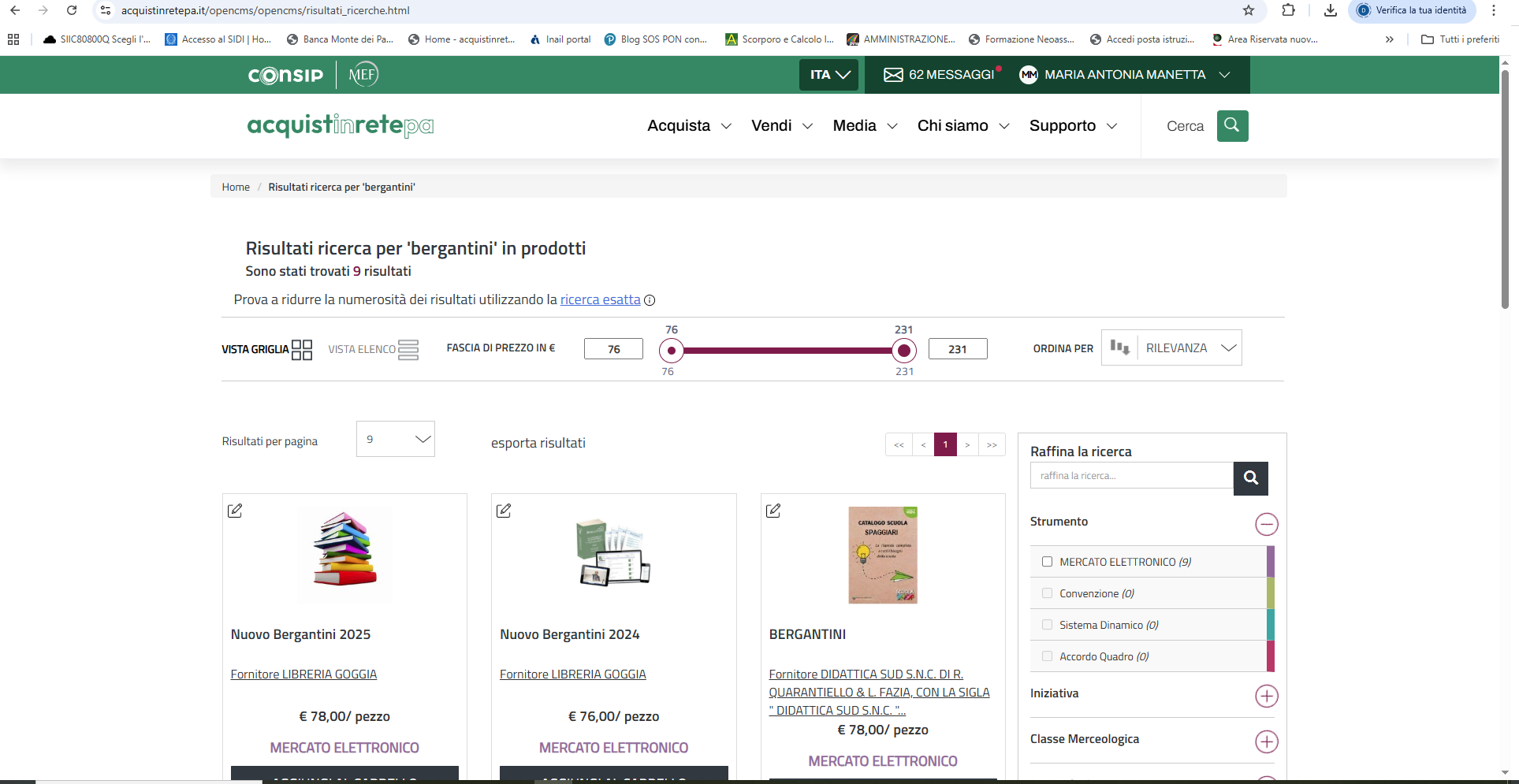The width and height of the screenshot is (1519, 784).
Task: Go to the previous results page
Action: [923, 444]
